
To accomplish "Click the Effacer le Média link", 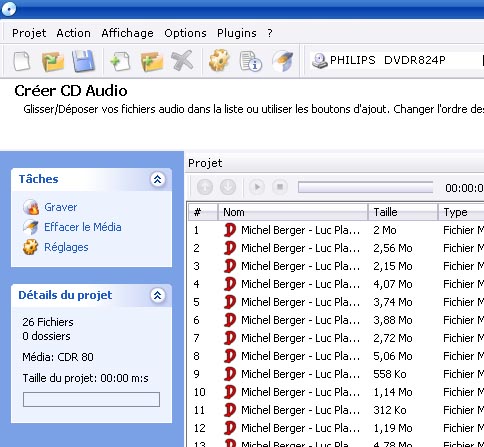I will 83,227.
